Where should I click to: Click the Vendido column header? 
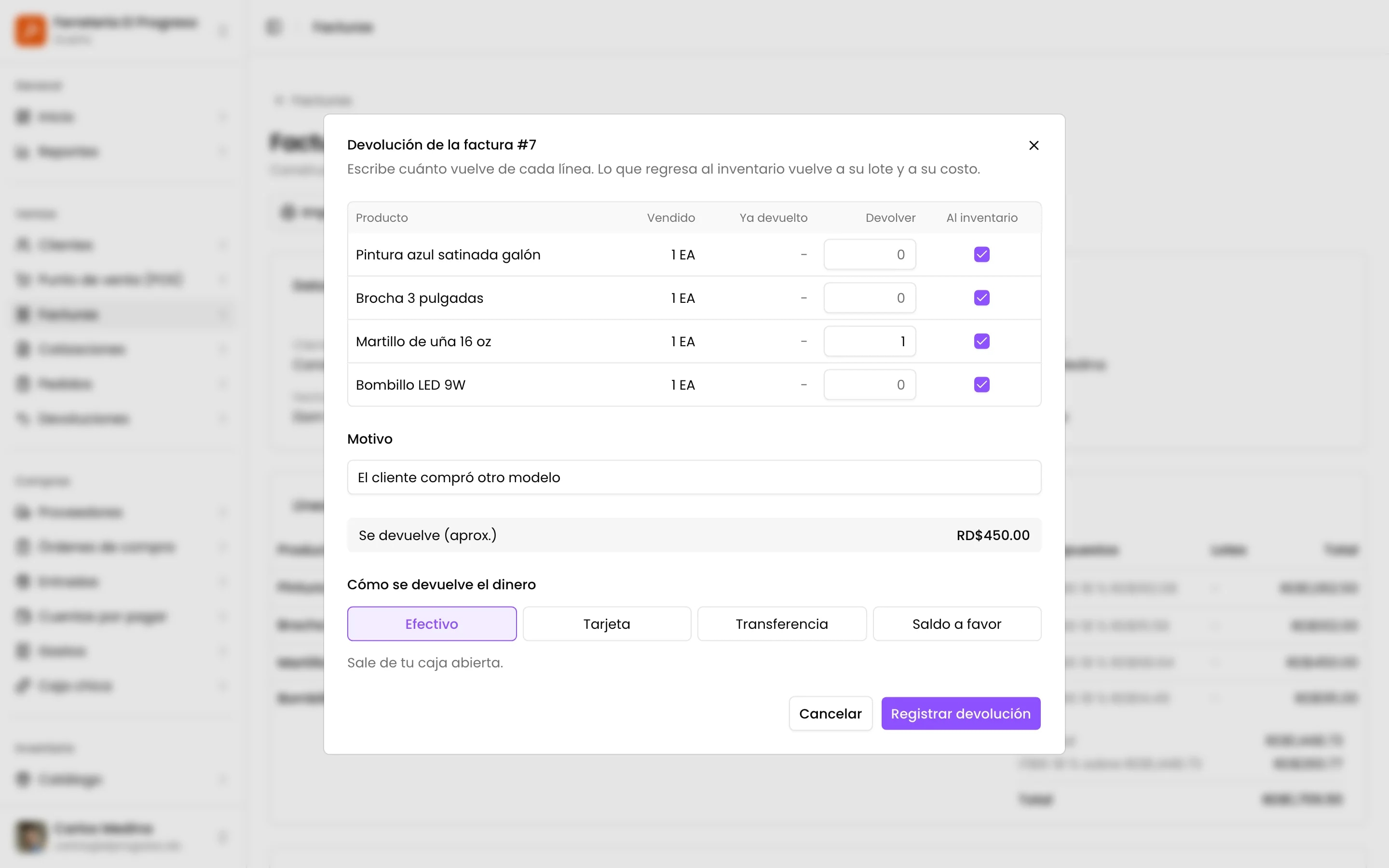click(x=671, y=217)
